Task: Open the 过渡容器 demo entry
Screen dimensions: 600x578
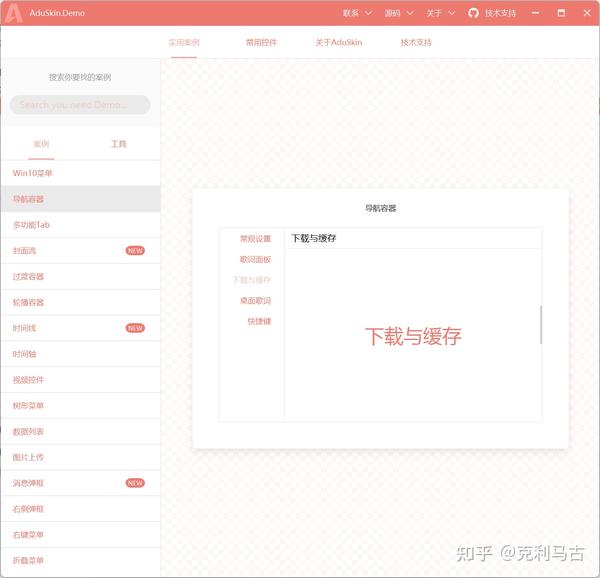Action: [80, 277]
